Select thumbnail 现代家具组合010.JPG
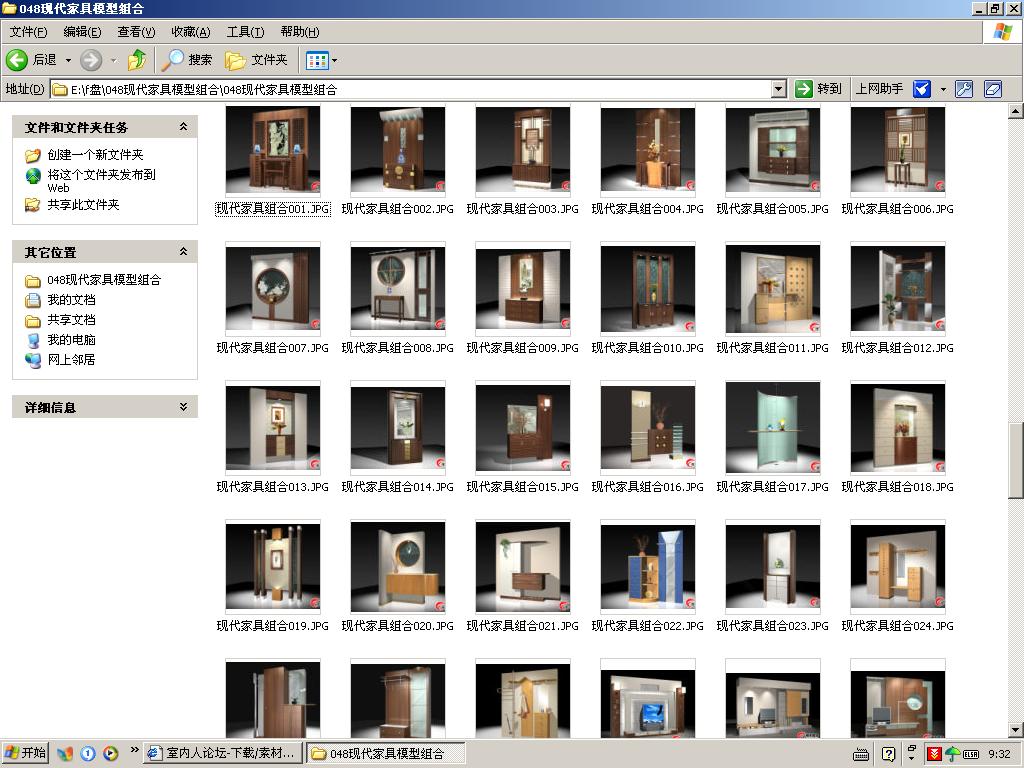 point(647,288)
